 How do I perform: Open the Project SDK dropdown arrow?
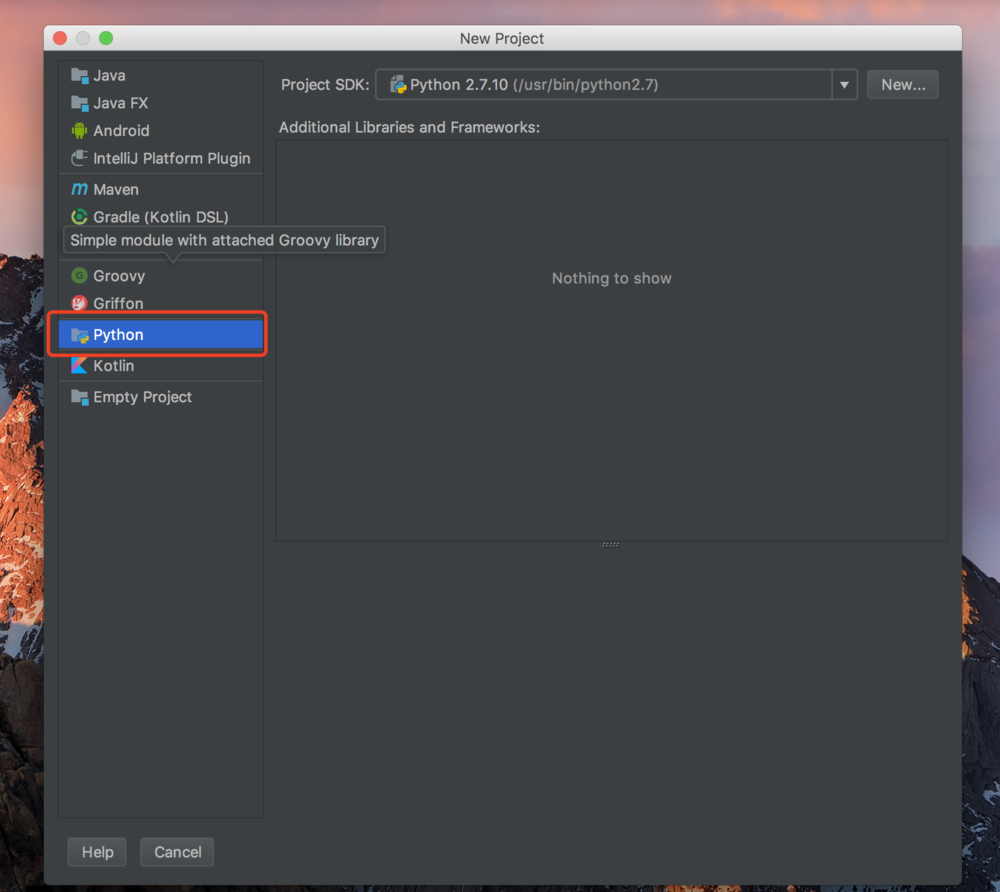844,84
